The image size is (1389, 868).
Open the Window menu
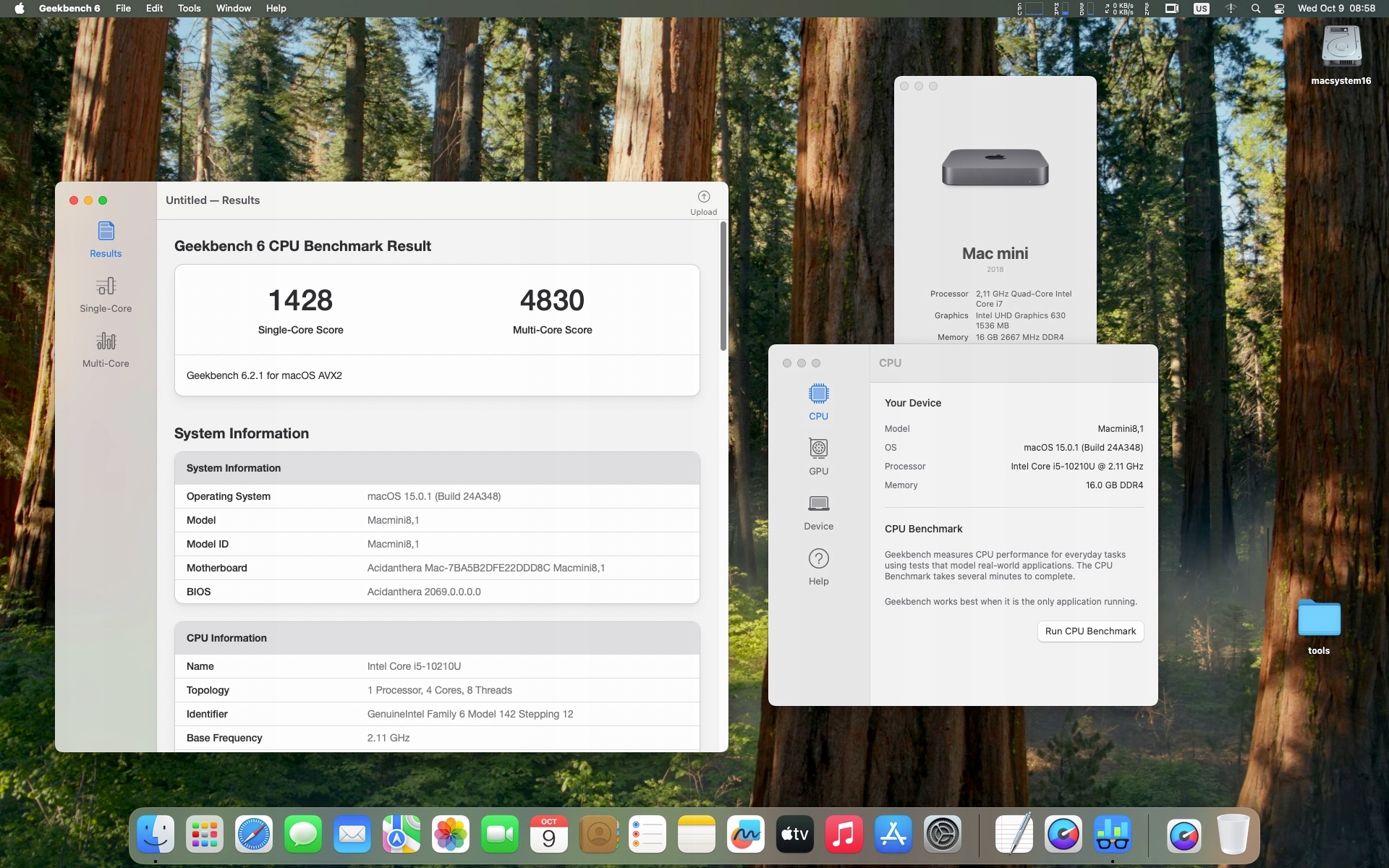(x=233, y=8)
